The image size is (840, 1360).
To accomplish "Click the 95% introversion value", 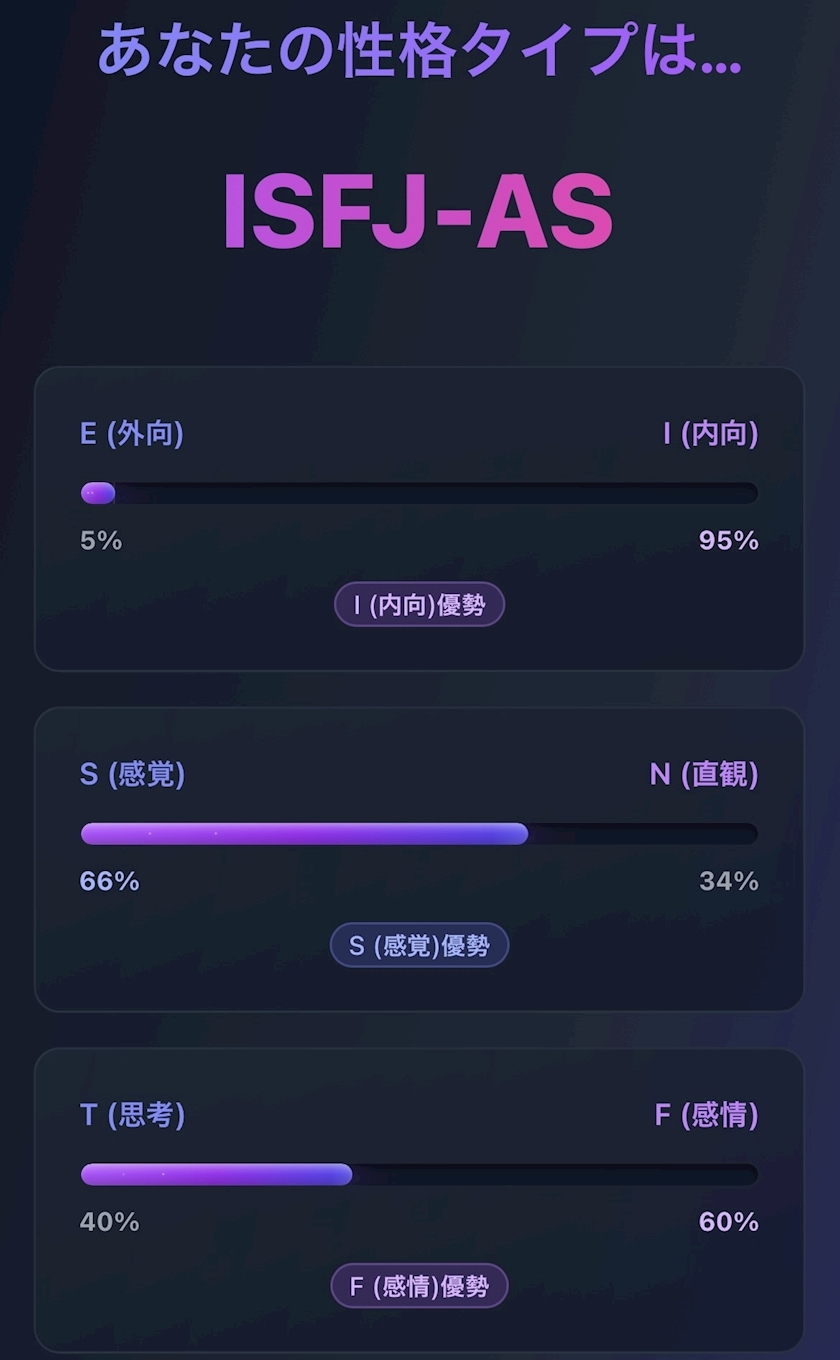I will point(728,541).
